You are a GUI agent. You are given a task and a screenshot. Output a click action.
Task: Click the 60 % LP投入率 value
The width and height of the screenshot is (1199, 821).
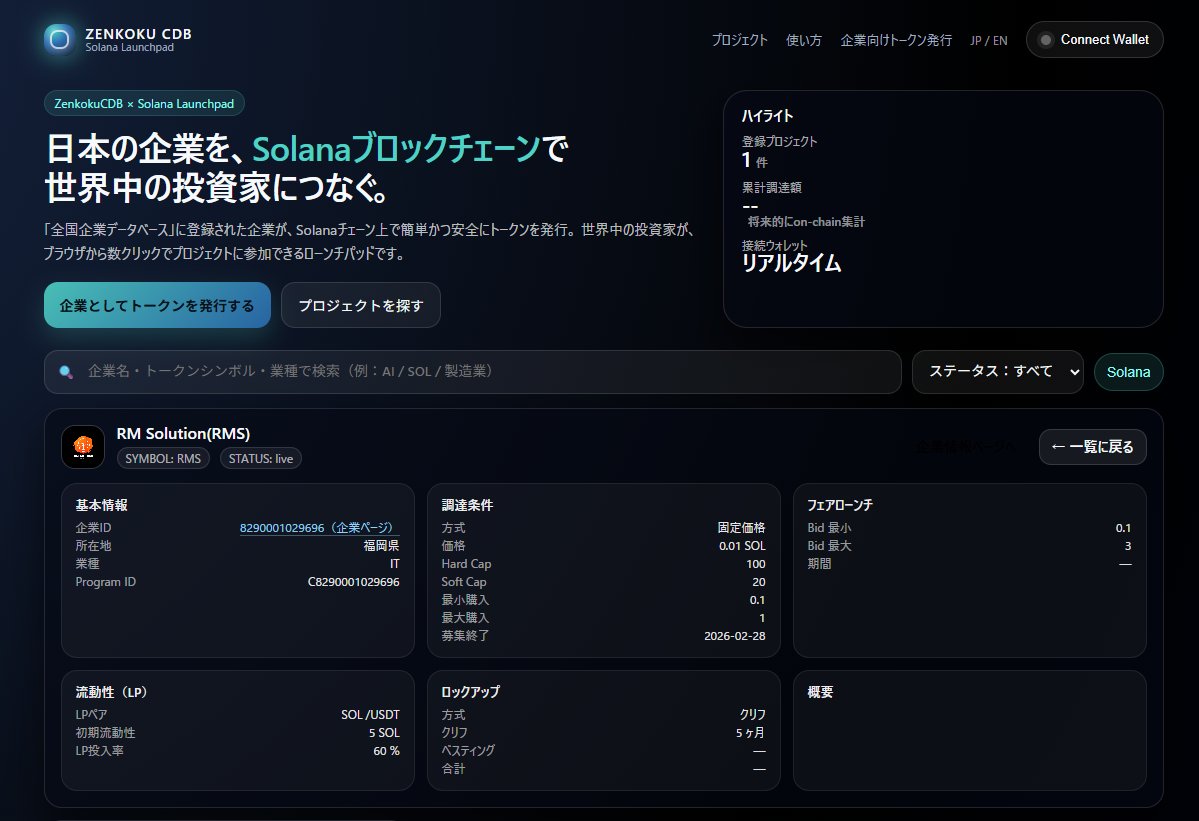(x=386, y=751)
